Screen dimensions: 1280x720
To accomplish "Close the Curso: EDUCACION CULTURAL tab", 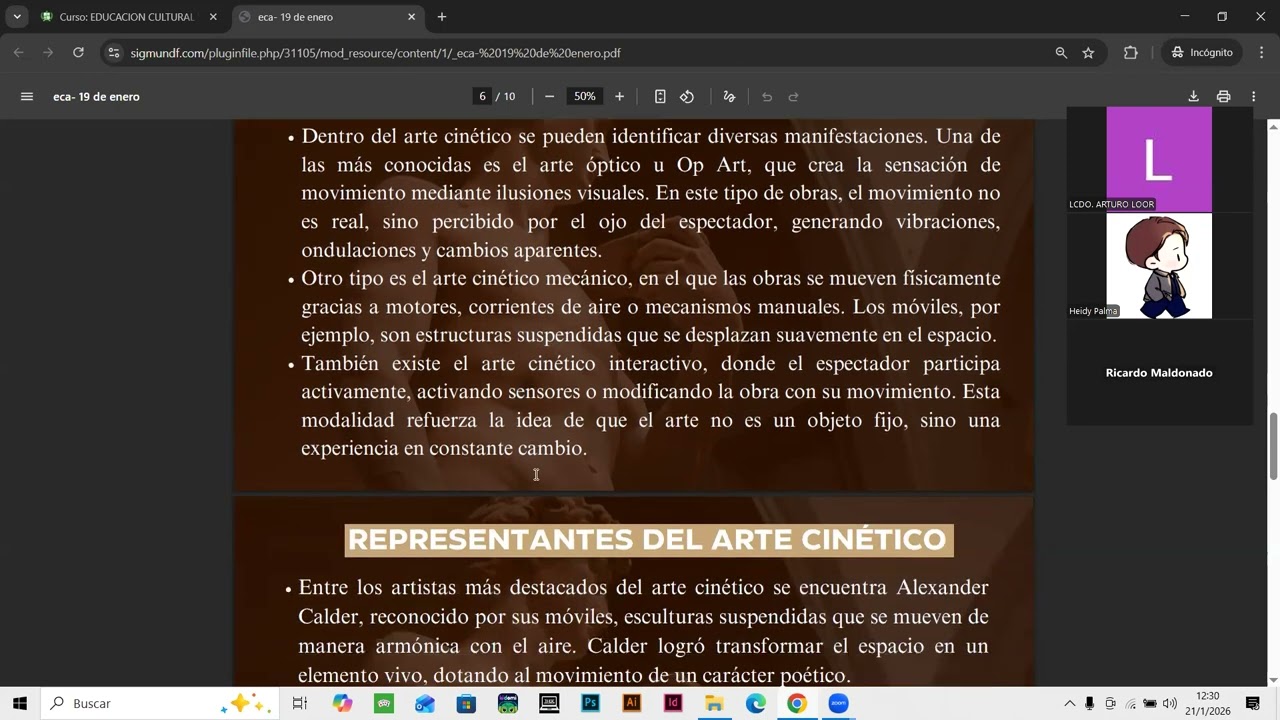I will coord(213,17).
